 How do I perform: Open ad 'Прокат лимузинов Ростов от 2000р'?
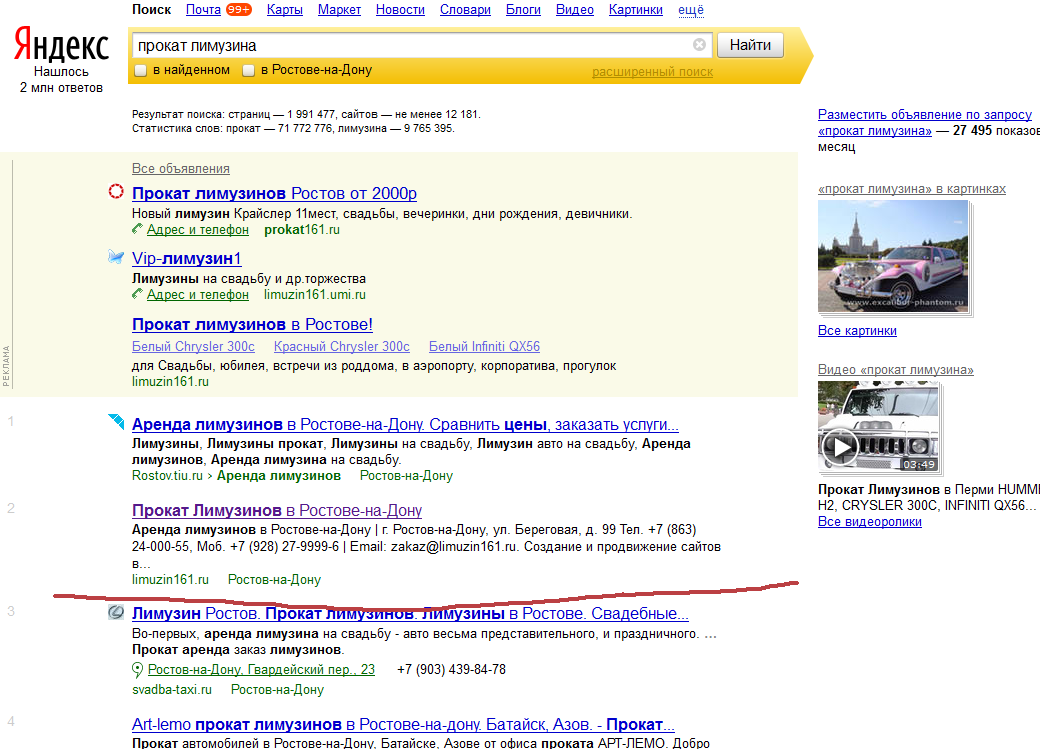click(274, 194)
